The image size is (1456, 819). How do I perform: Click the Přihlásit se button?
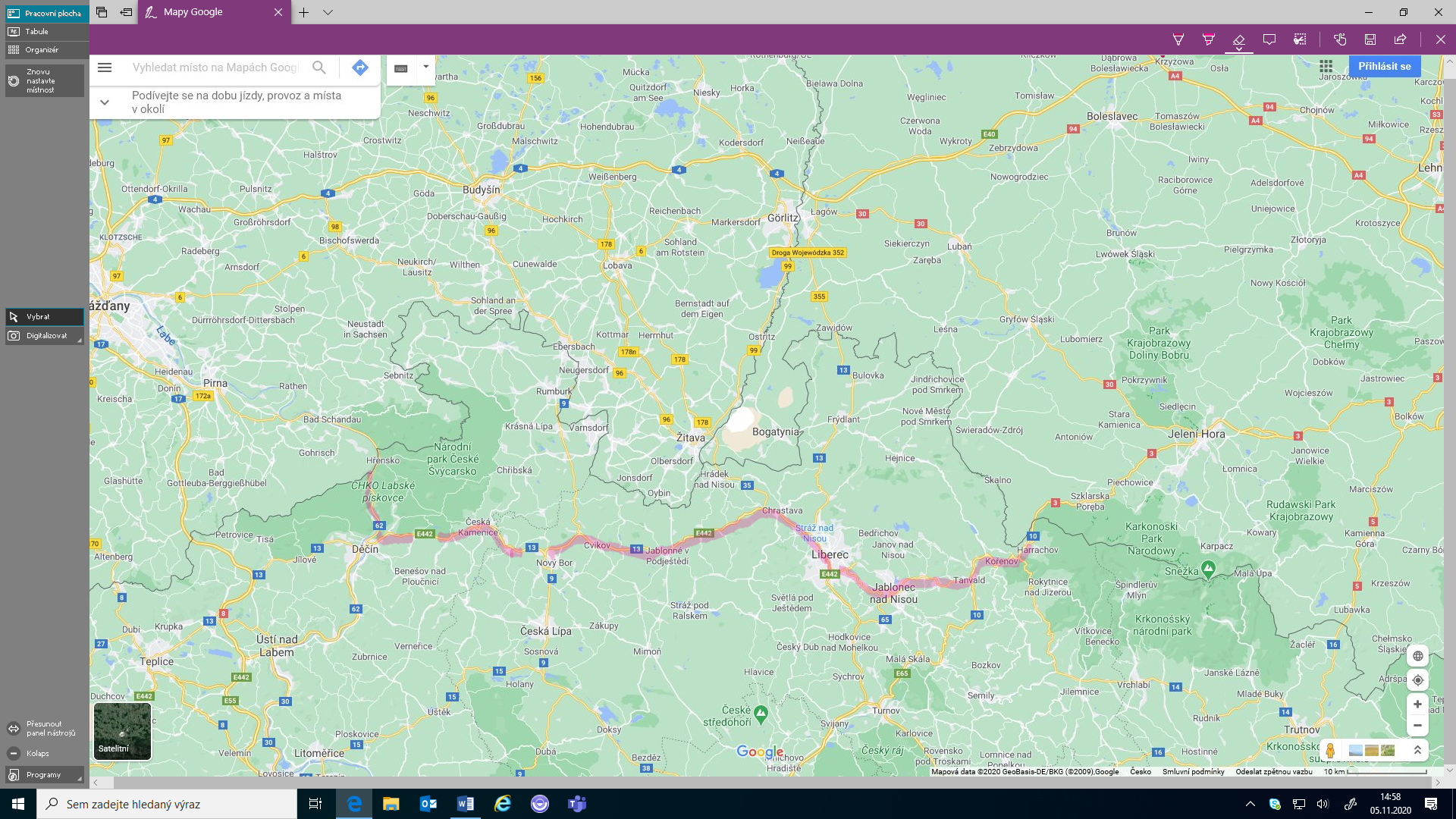(1384, 67)
